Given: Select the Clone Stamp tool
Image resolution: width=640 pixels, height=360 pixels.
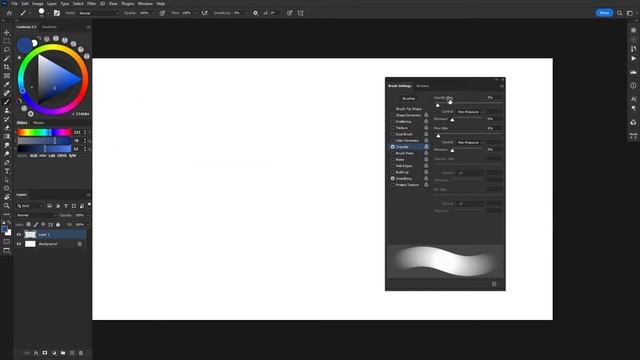Looking at the screenshot, I should coord(7,110).
